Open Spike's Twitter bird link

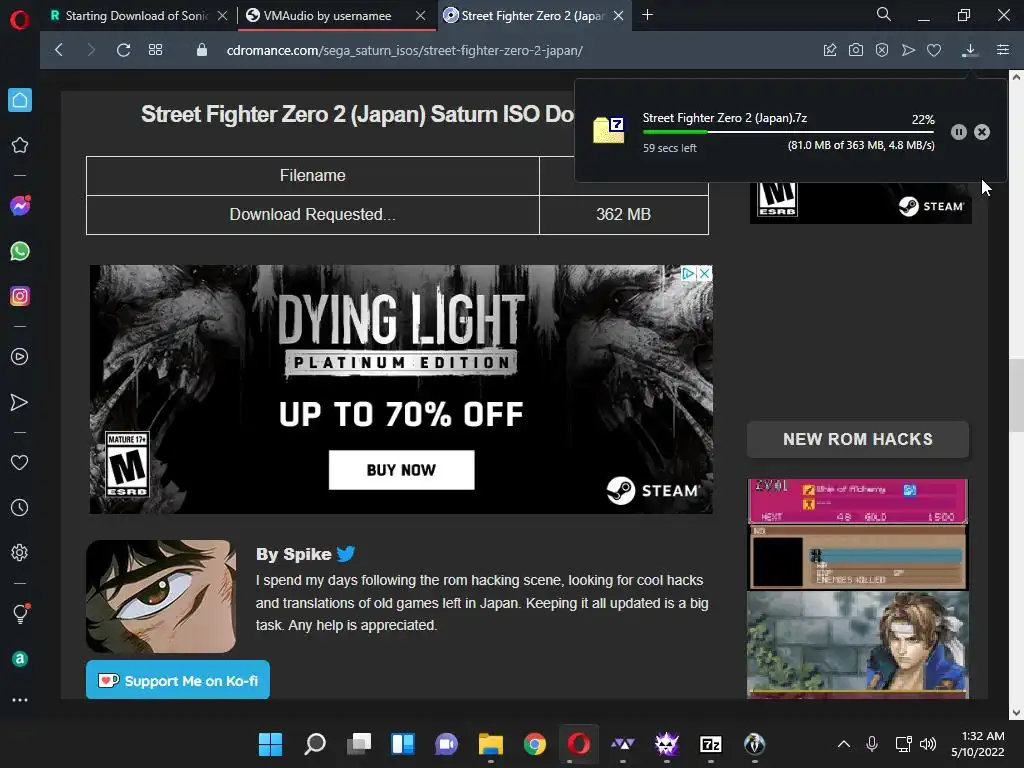tap(345, 554)
